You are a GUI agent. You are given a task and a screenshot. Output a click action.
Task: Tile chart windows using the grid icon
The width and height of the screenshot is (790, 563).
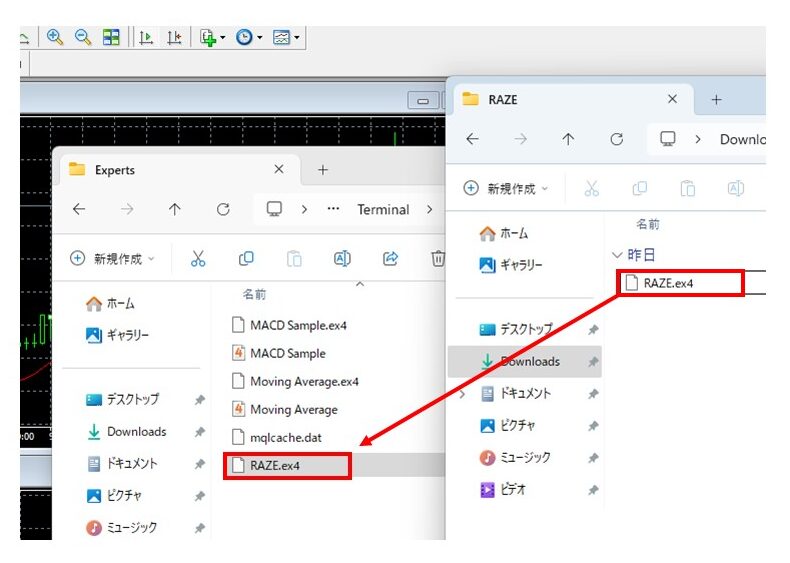[x=111, y=37]
